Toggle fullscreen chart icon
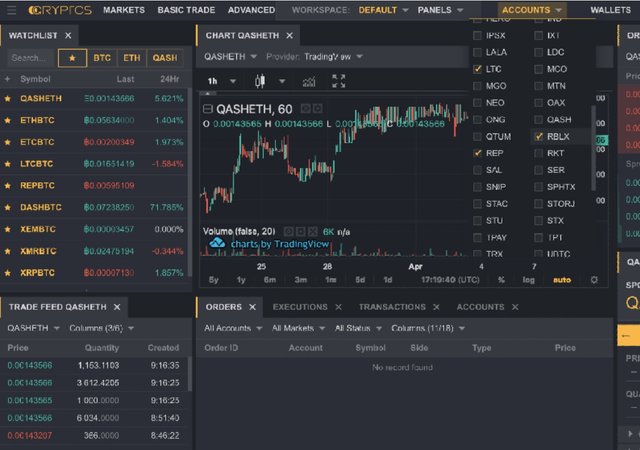The height and width of the screenshot is (450, 640). [x=338, y=81]
